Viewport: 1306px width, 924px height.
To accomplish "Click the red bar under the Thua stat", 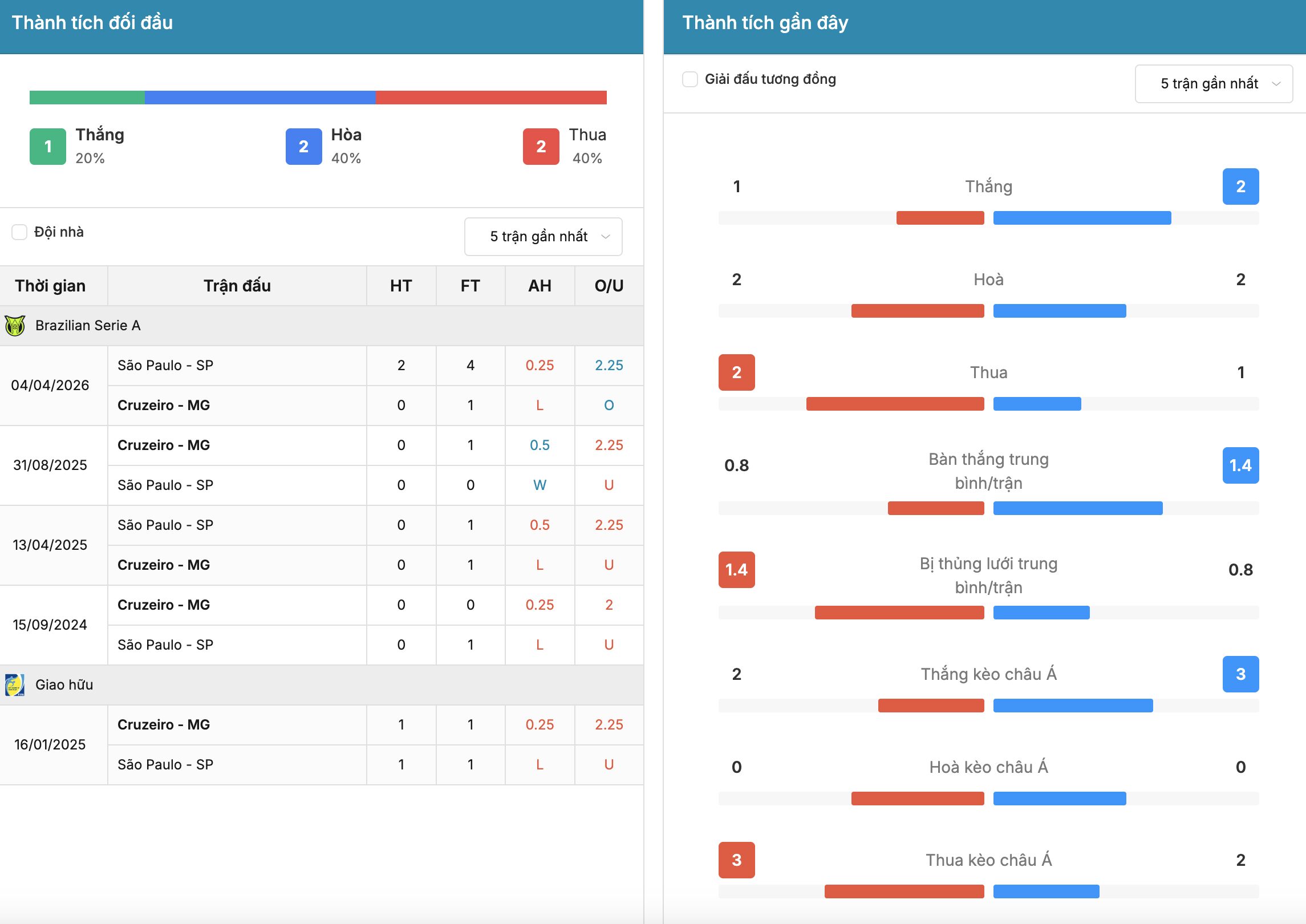I will point(895,404).
